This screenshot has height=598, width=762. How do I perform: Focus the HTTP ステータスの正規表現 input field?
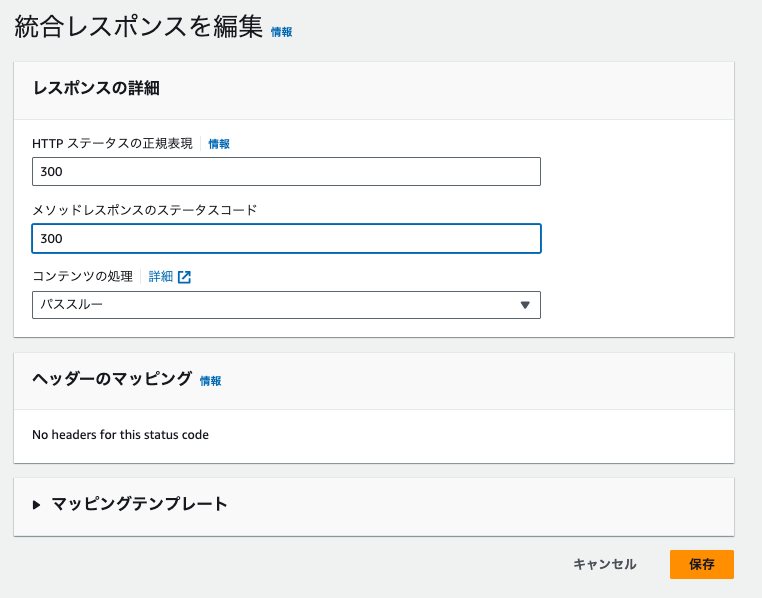tap(286, 172)
